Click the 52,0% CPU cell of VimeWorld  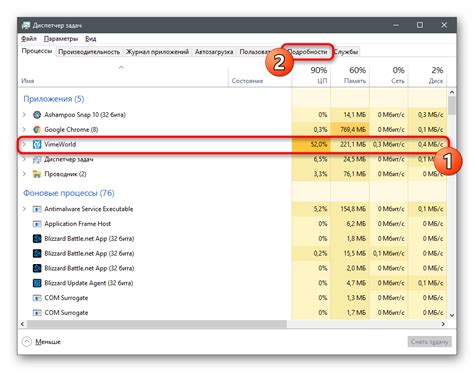(x=311, y=144)
